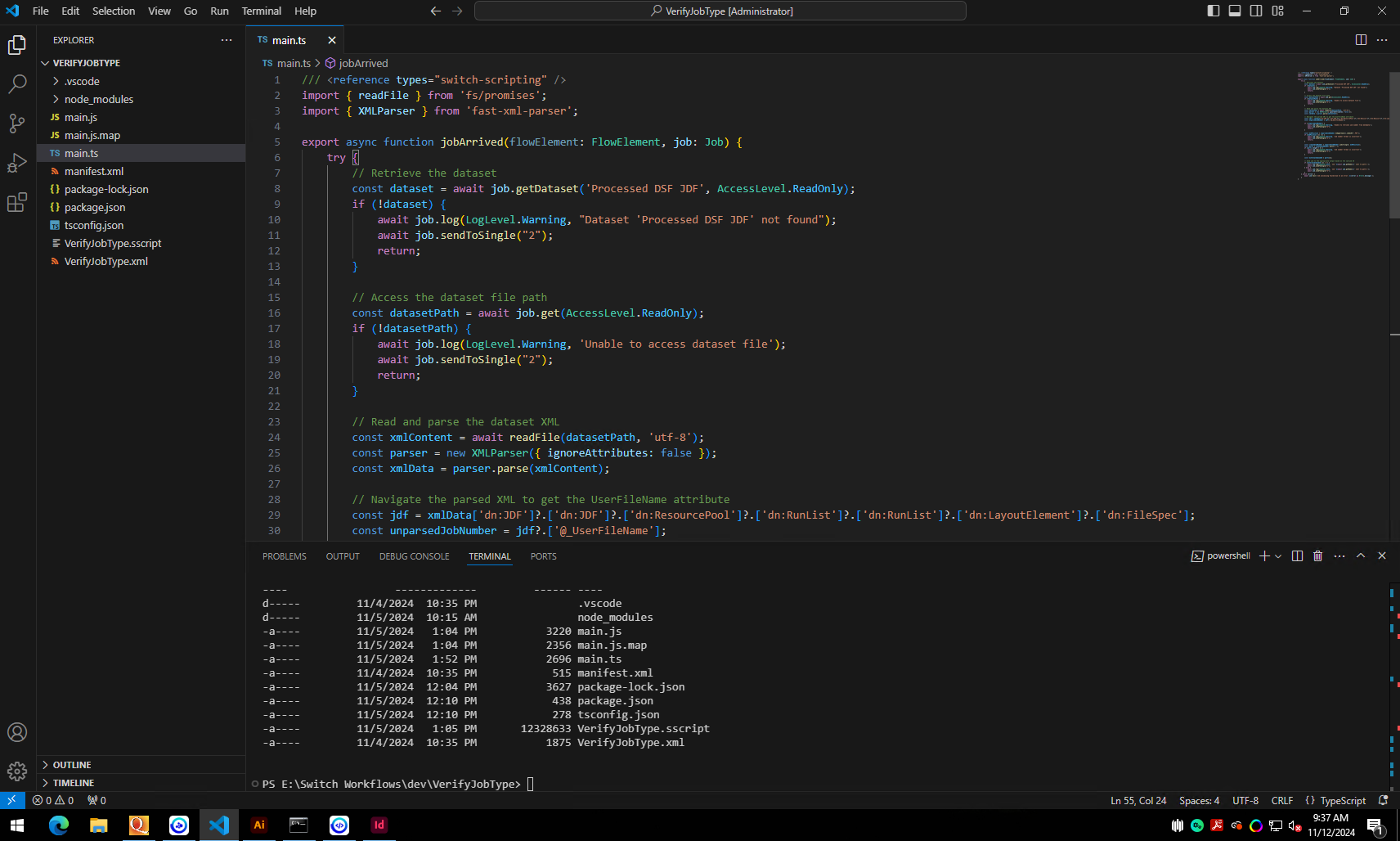Open terminal launch profile dropdown arrow
The width and height of the screenshot is (1400, 841).
point(1278,556)
